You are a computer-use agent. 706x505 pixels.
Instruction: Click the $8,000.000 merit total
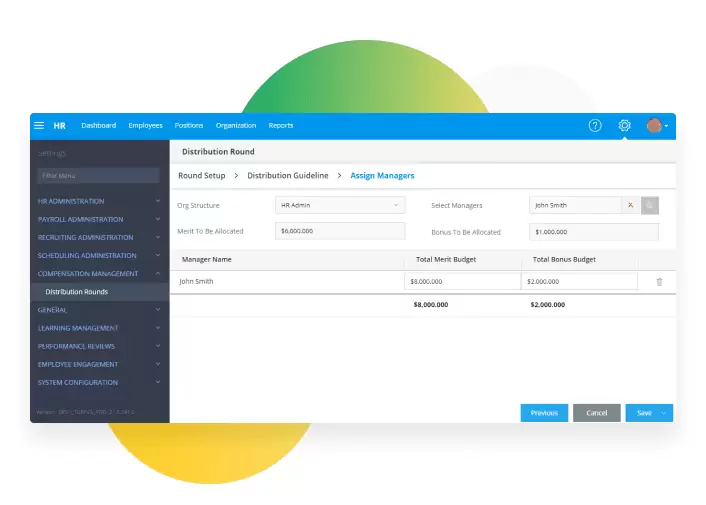click(431, 305)
